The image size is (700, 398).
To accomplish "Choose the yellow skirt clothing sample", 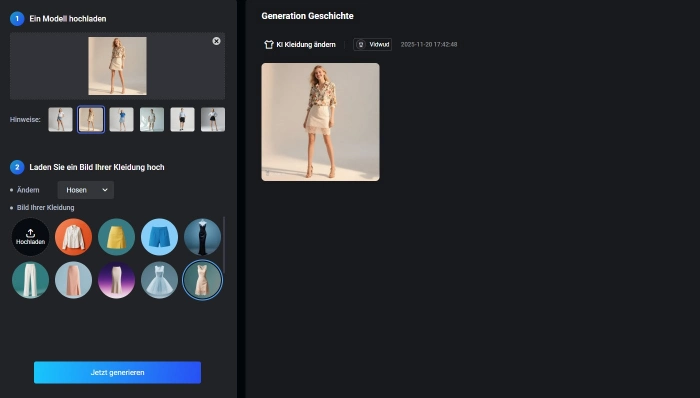I will click(x=117, y=237).
